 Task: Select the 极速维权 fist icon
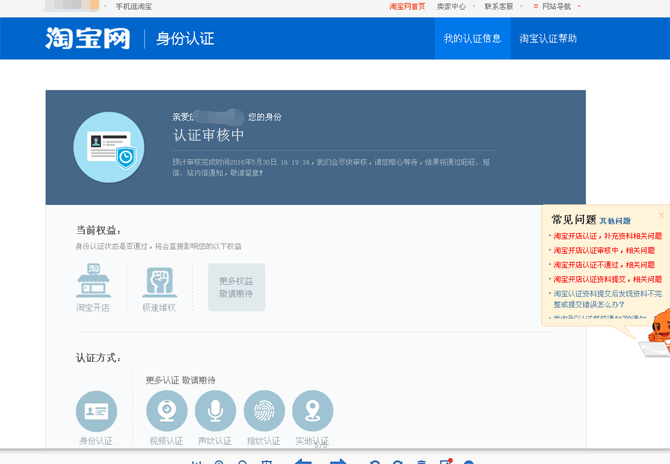159,282
